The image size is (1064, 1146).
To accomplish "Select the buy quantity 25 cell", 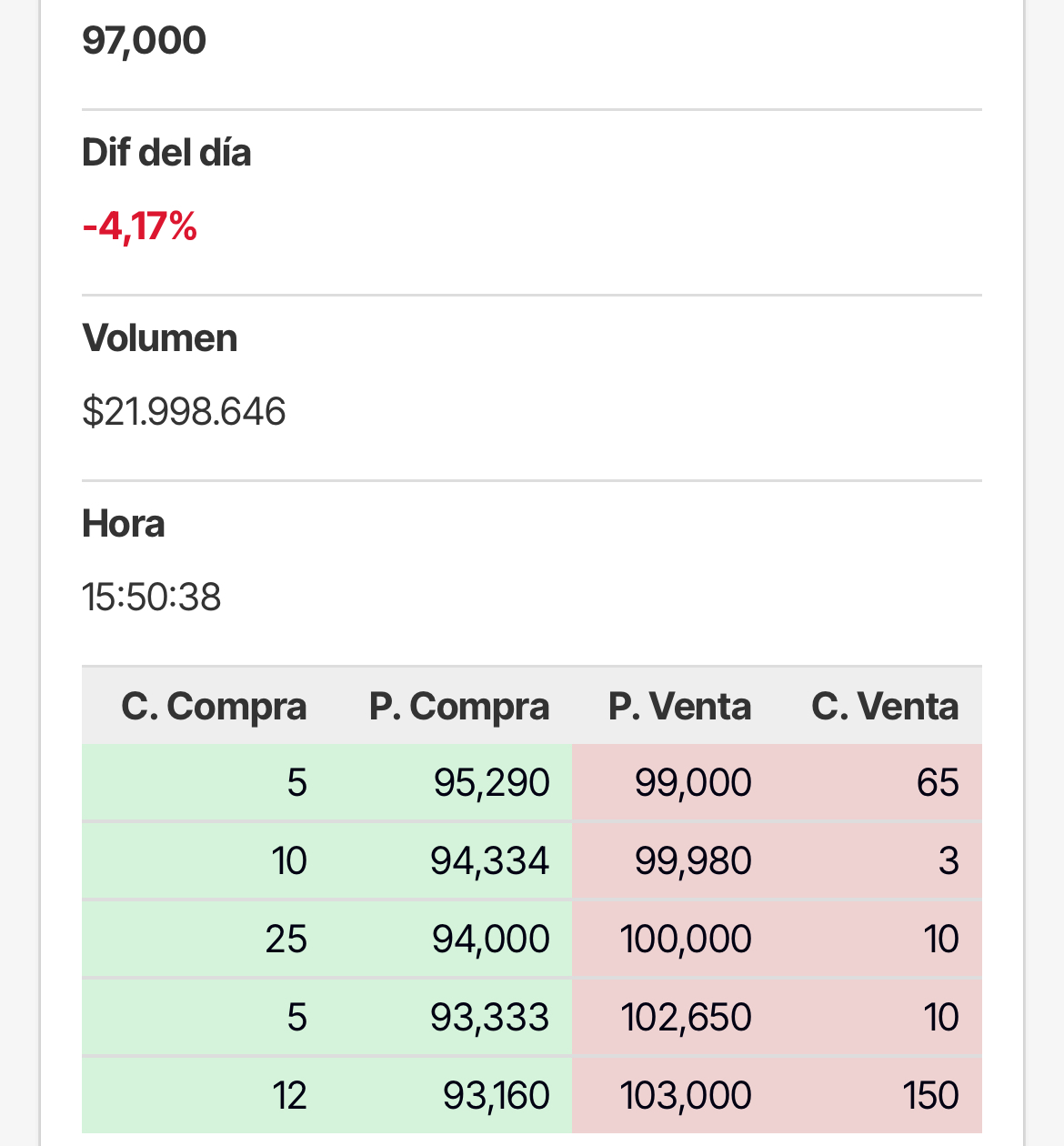I will click(286, 940).
